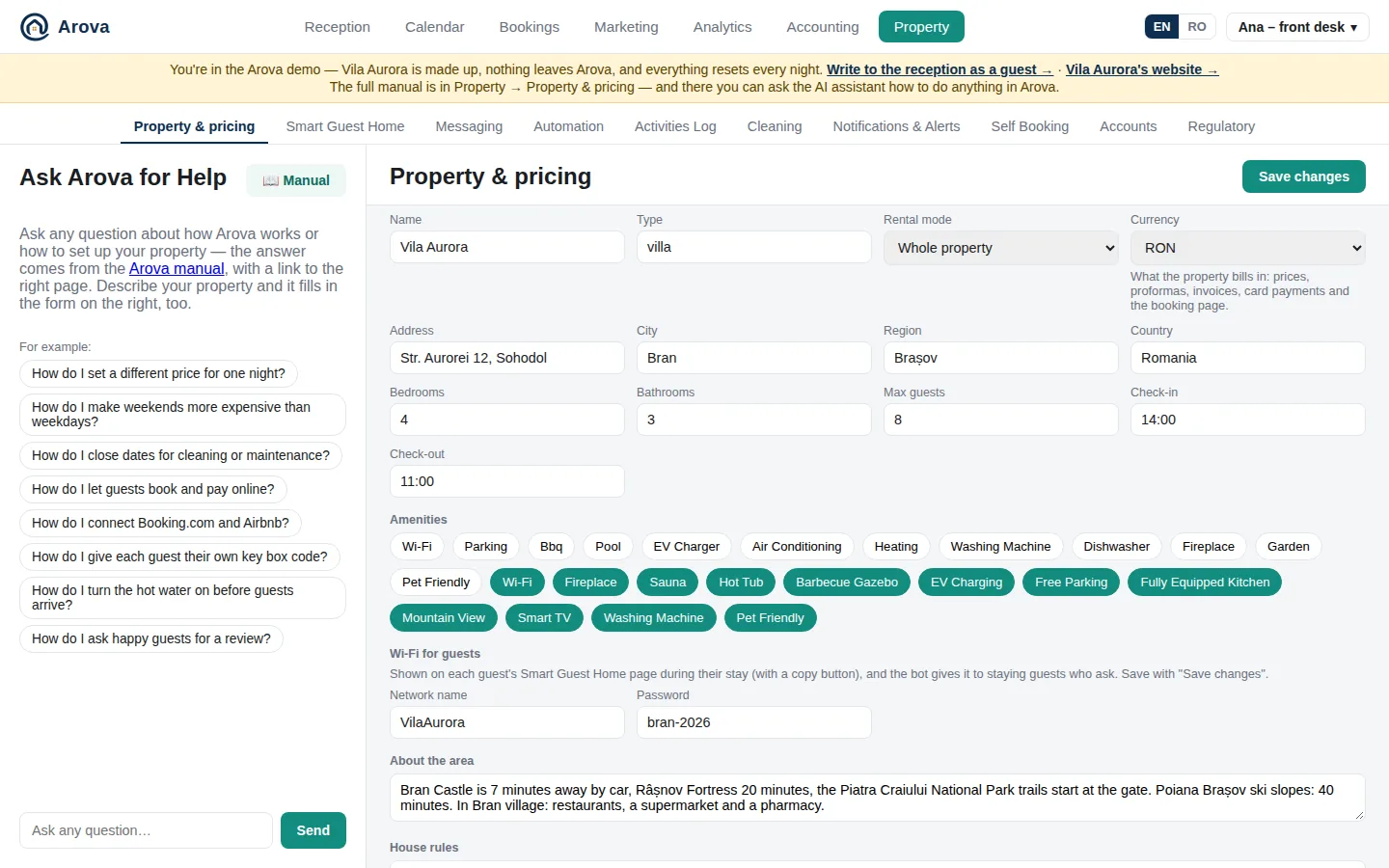Enable the Garden amenity chip
This screenshot has width=1389, height=868.
pyautogui.click(x=1288, y=547)
